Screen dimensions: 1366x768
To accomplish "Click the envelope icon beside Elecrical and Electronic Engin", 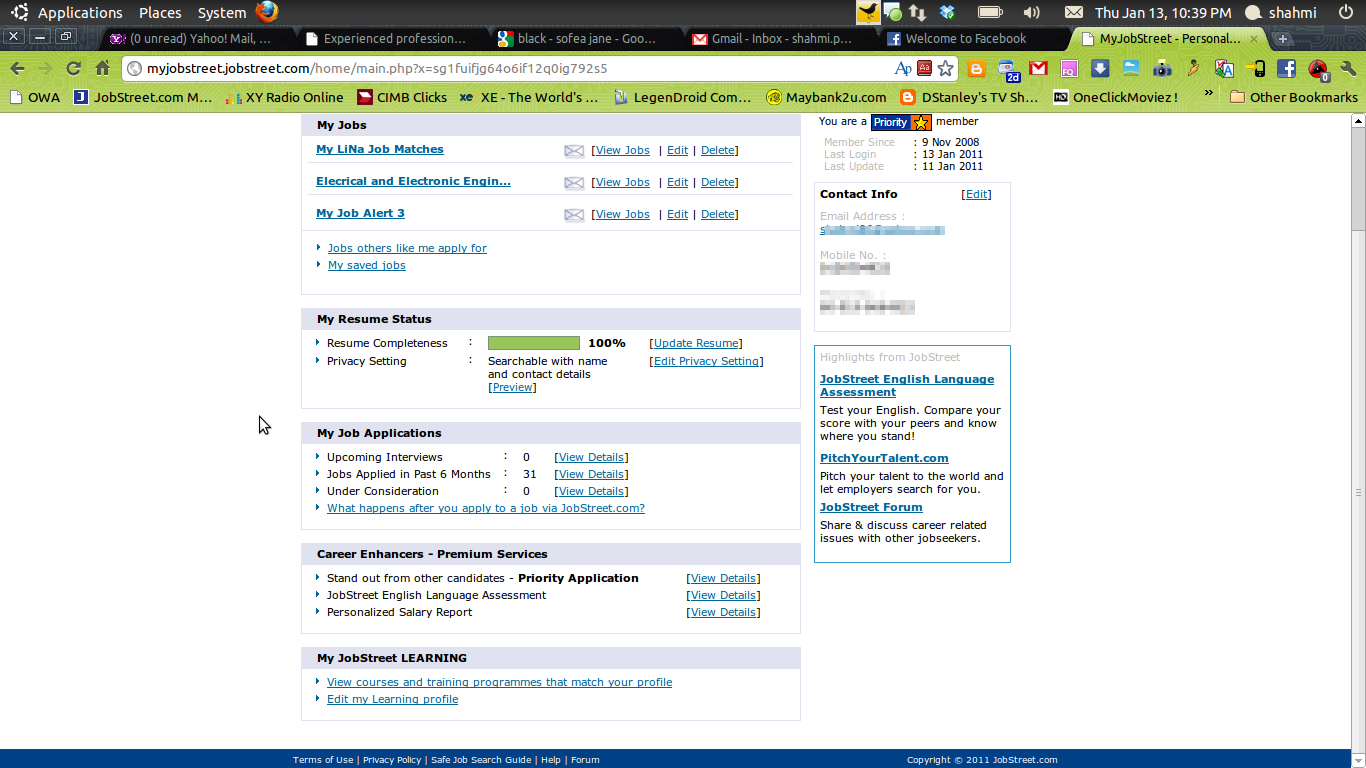I will pyautogui.click(x=574, y=183).
